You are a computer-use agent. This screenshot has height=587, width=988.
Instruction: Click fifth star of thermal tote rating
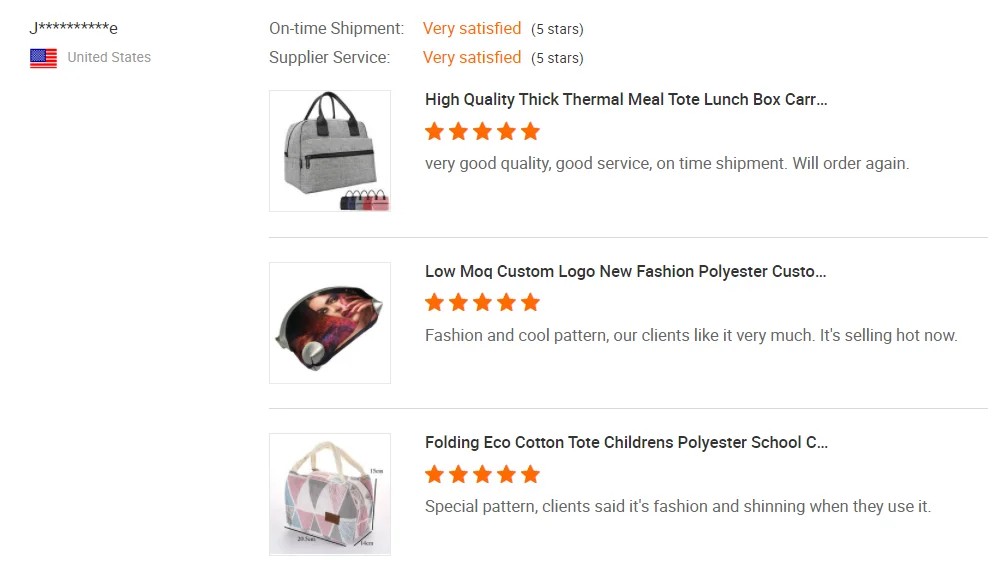coord(530,131)
